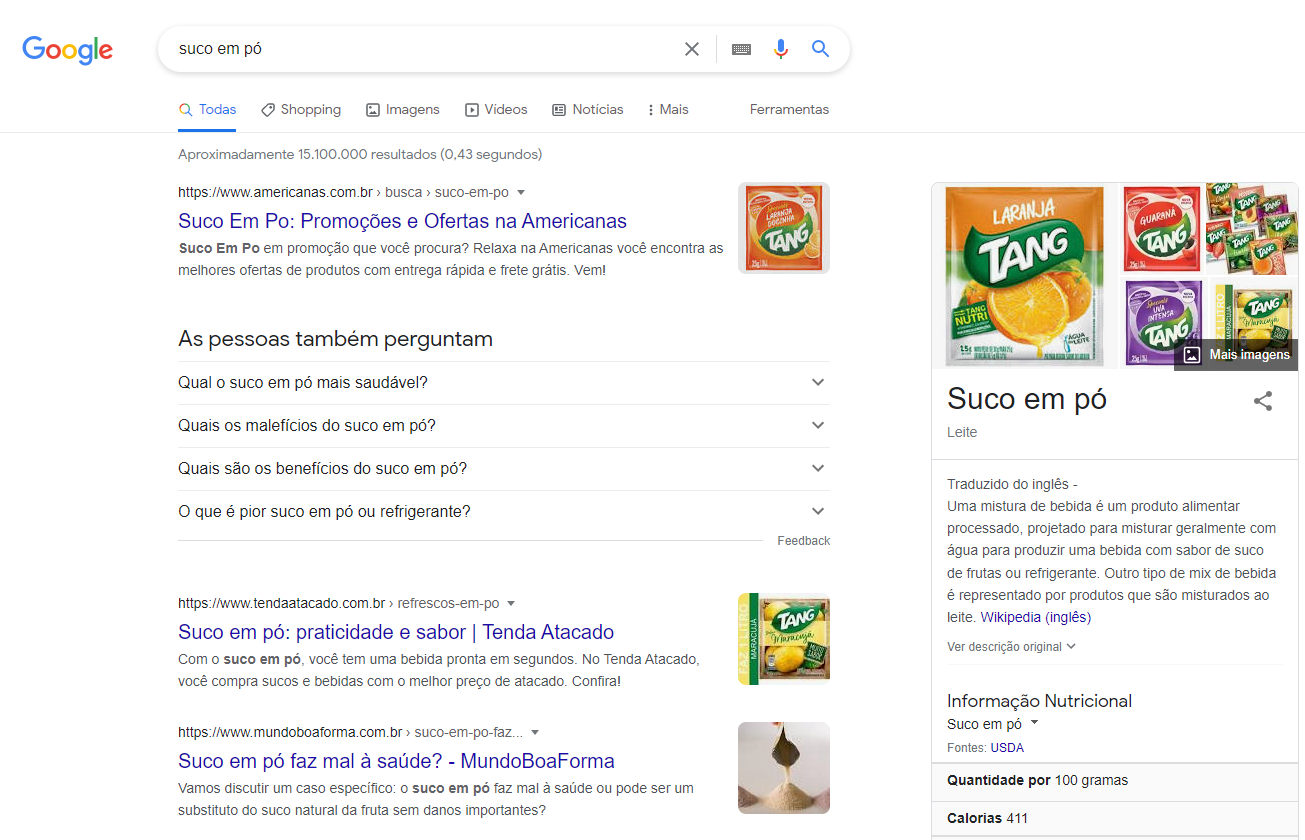Click the Aproximadamente 15.100.000 resultados text
Screen dimensions: 1305x840
coord(360,154)
